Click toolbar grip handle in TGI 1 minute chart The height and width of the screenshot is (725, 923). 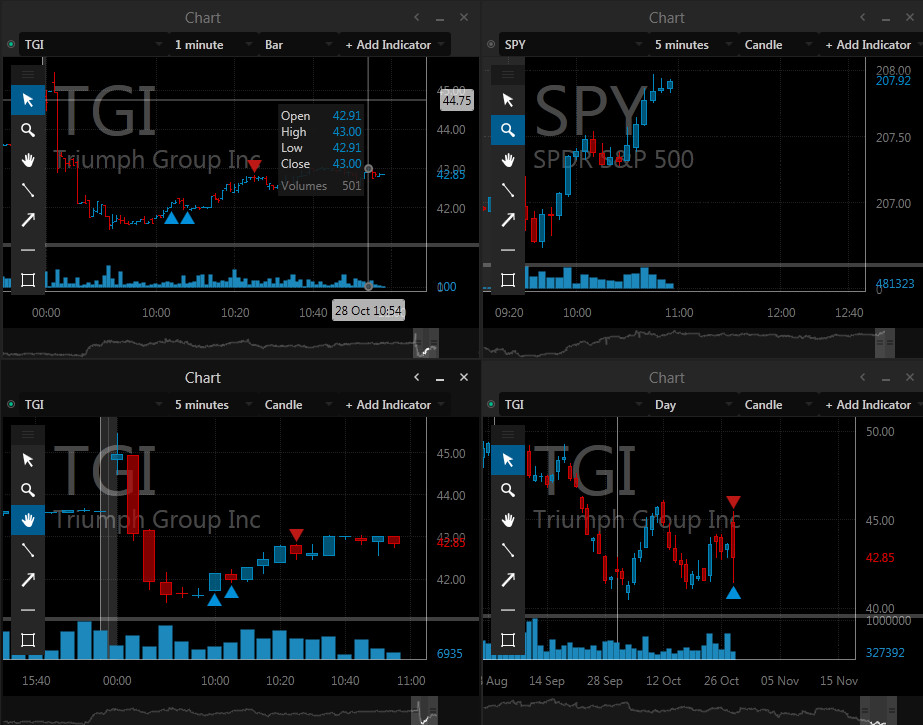tap(28, 75)
